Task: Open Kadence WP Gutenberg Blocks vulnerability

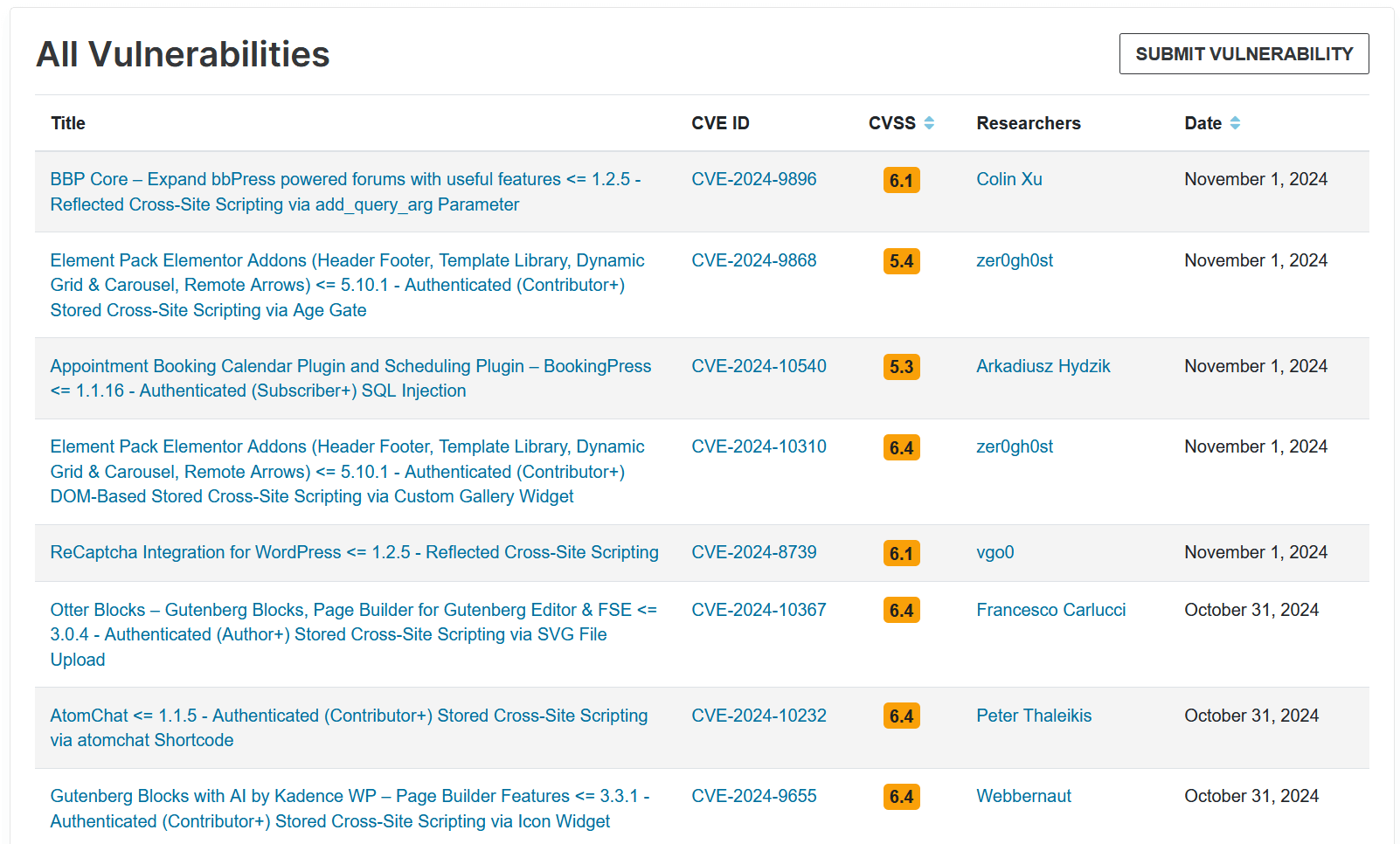Action: pyautogui.click(x=350, y=808)
